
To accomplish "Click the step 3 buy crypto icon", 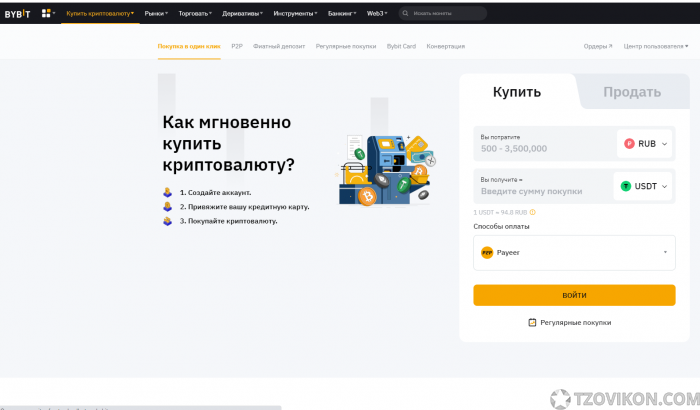I will pos(167,221).
